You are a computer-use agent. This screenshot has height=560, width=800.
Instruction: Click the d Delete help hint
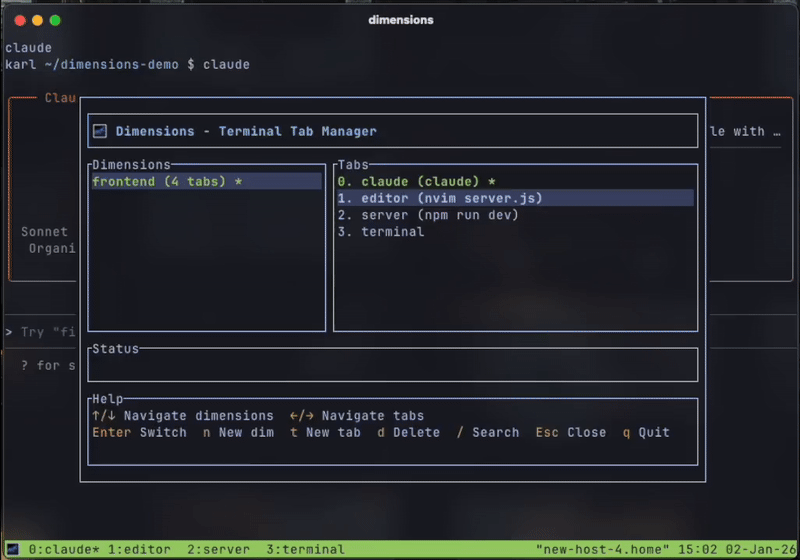pyautogui.click(x=408, y=432)
